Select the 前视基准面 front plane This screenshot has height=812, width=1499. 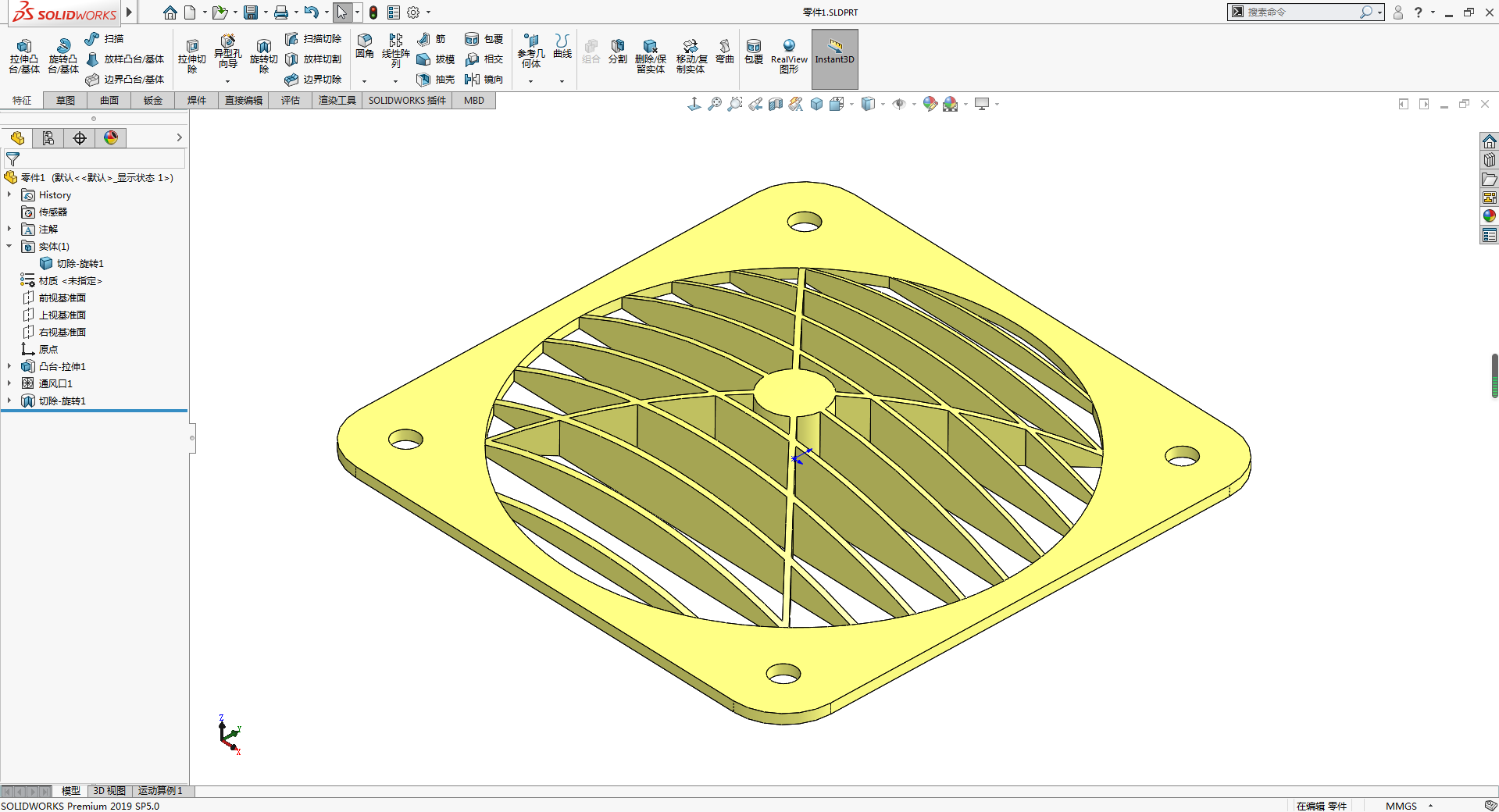(x=62, y=297)
